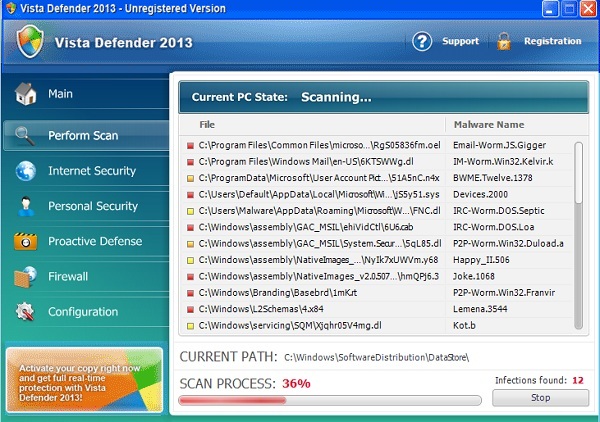This screenshot has height=422, width=600.
Task: Click the Perform Scan magnifier icon
Action: click(25, 135)
